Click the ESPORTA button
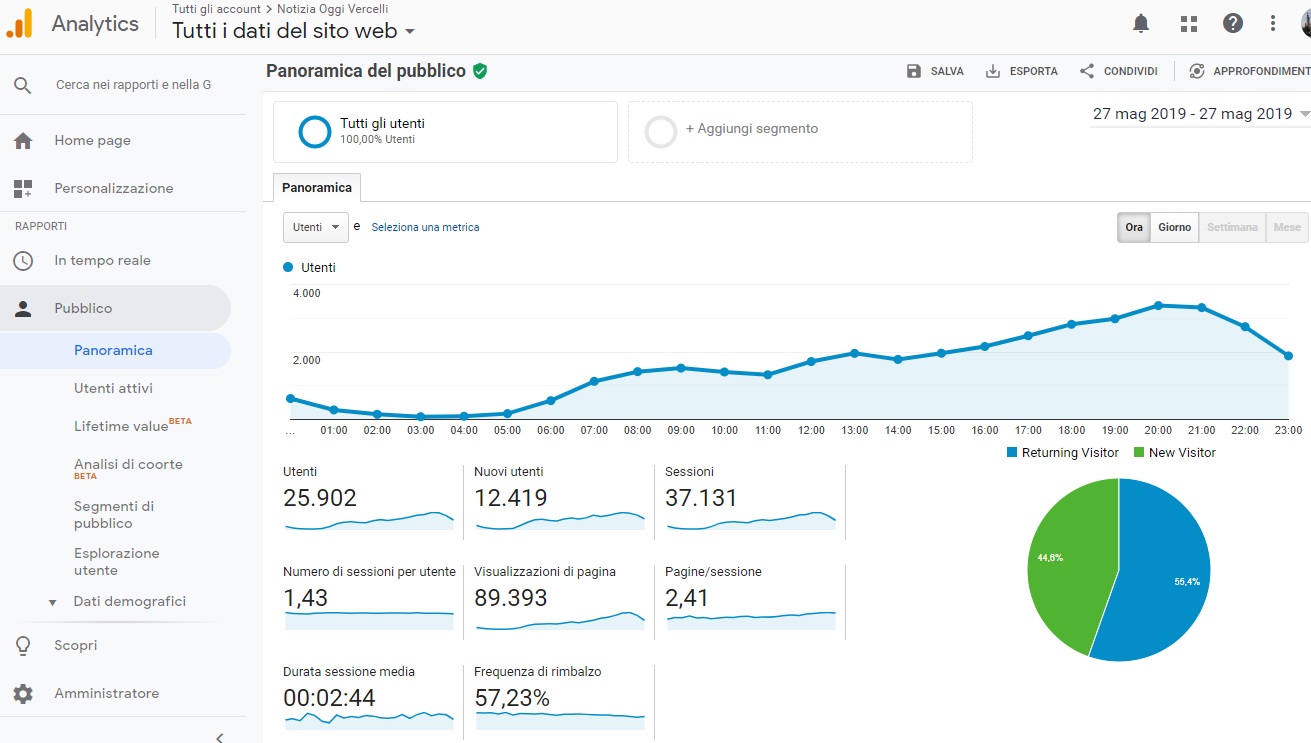 (x=1022, y=71)
